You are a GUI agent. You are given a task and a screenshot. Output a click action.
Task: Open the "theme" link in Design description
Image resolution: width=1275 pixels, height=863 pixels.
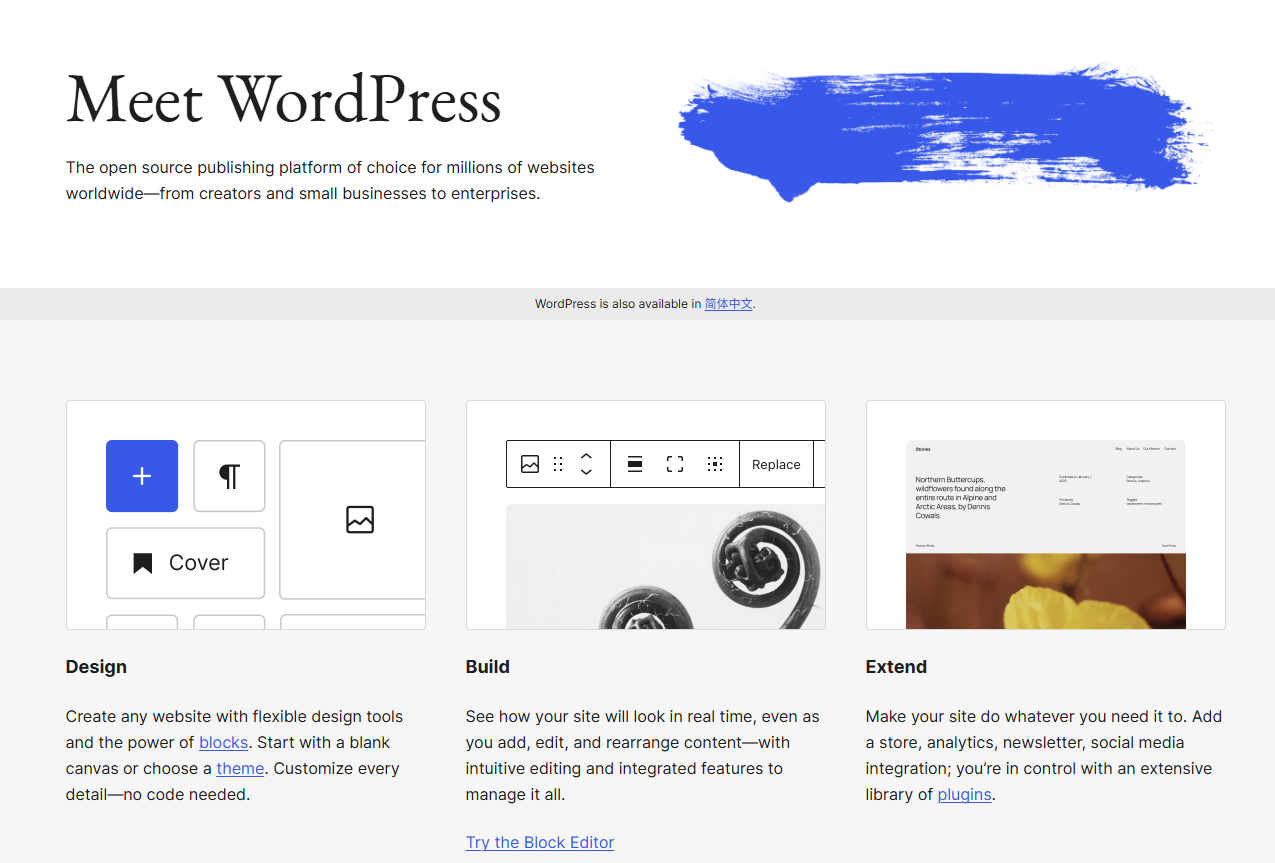coord(240,768)
